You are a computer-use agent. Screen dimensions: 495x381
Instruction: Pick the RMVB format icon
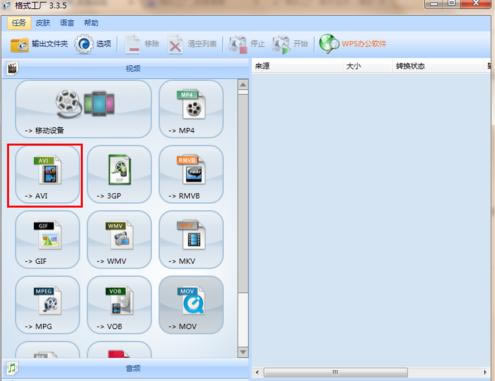[191, 175]
